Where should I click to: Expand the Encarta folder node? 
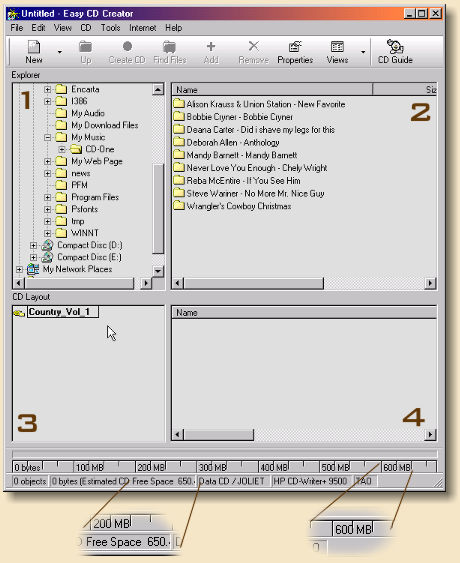[47, 89]
